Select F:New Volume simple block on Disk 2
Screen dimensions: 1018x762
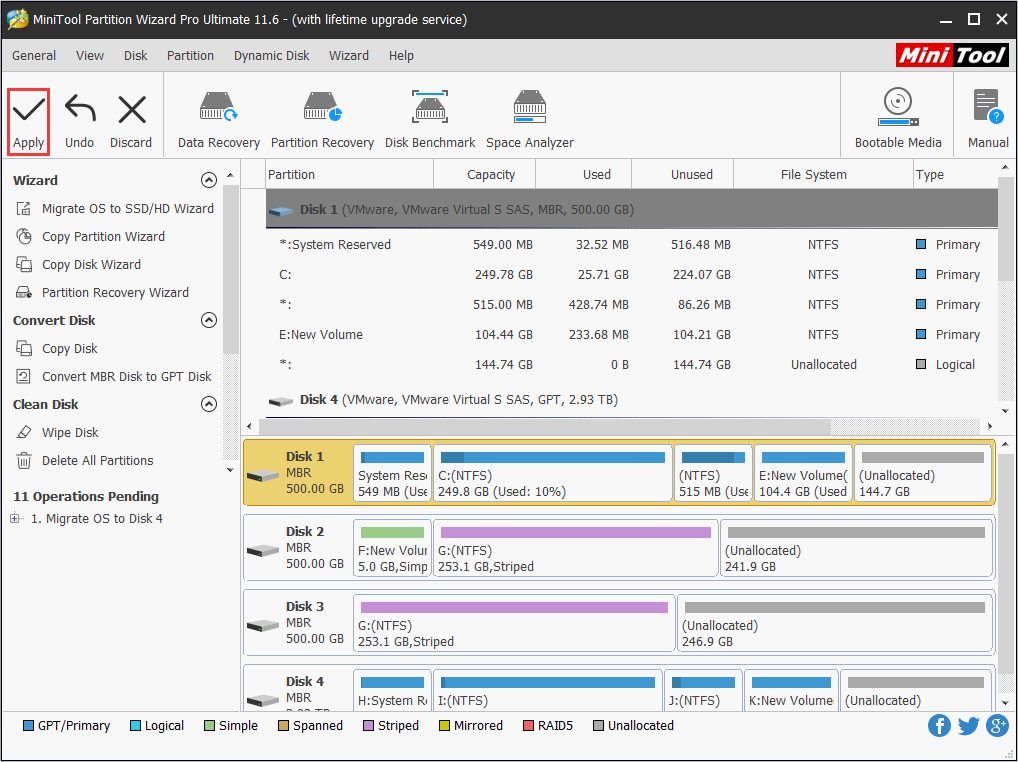[392, 548]
